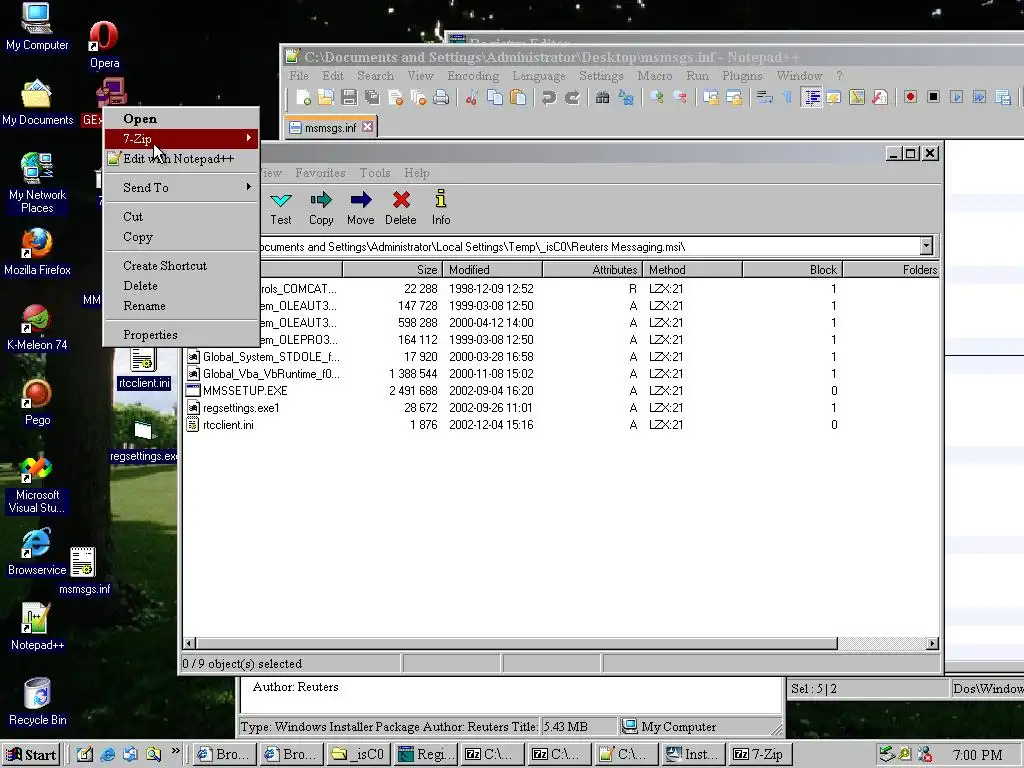
Task: Sort by the Block column header
Action: click(x=792, y=270)
